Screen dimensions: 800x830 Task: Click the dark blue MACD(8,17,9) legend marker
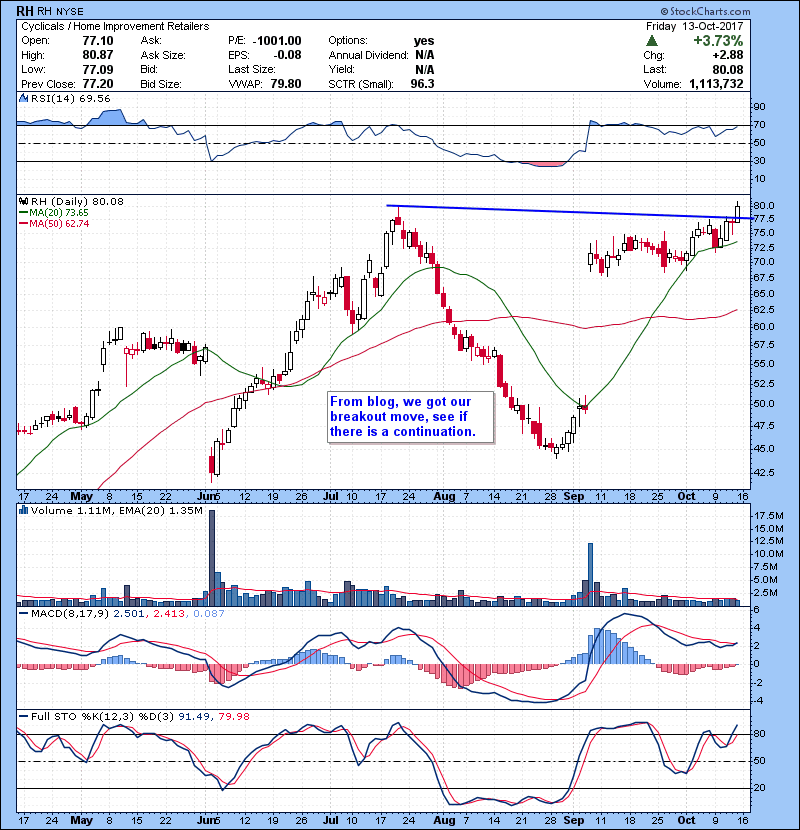[x=23, y=614]
